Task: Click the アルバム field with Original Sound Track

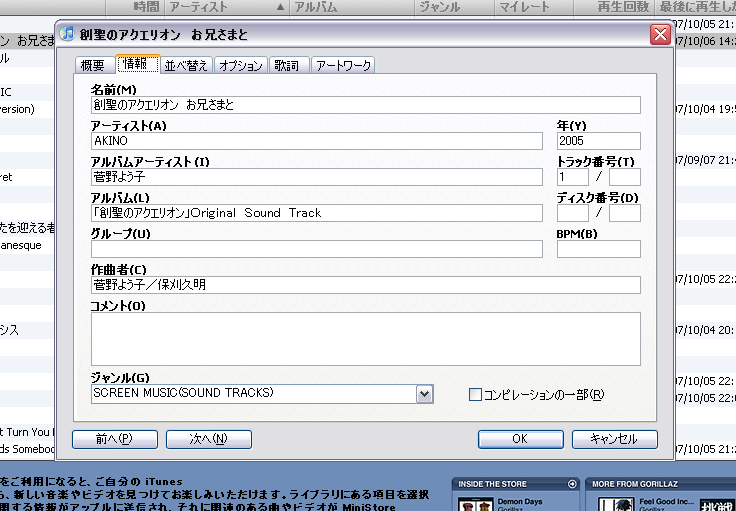Action: pos(317,213)
